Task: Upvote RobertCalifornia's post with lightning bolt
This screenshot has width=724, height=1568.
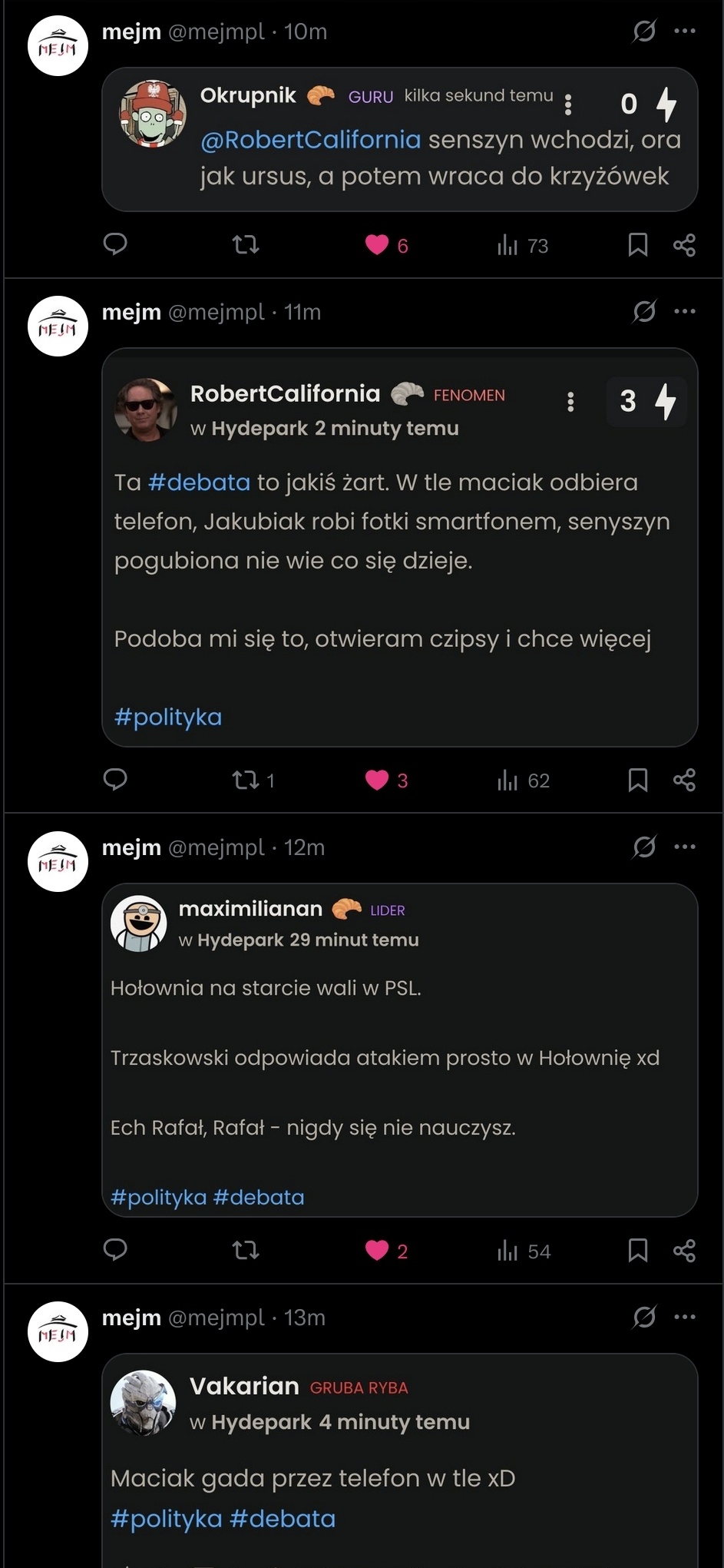Action: tap(665, 401)
